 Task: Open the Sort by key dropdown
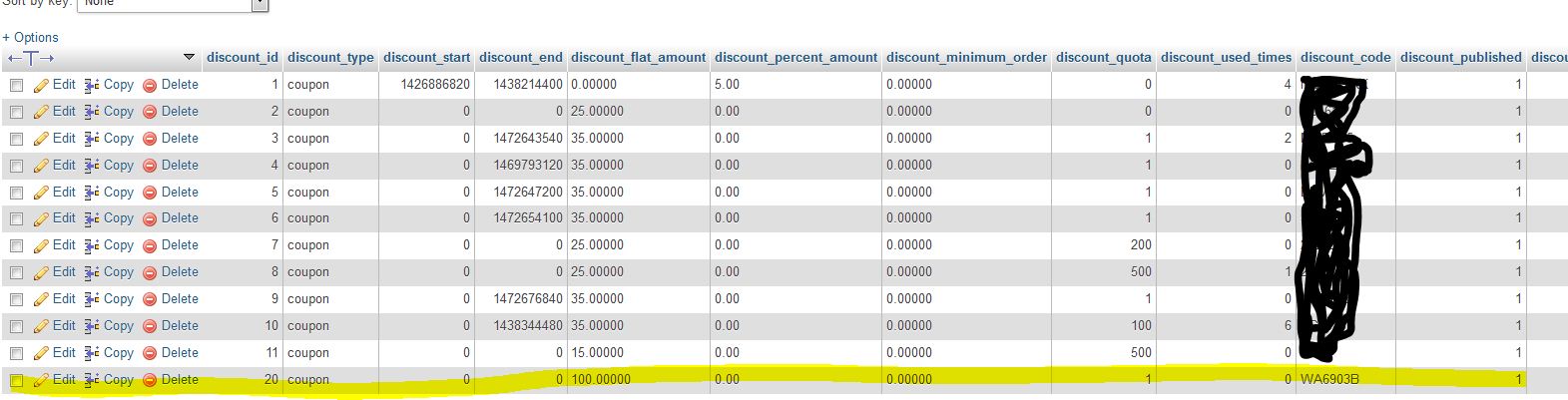pyautogui.click(x=173, y=5)
